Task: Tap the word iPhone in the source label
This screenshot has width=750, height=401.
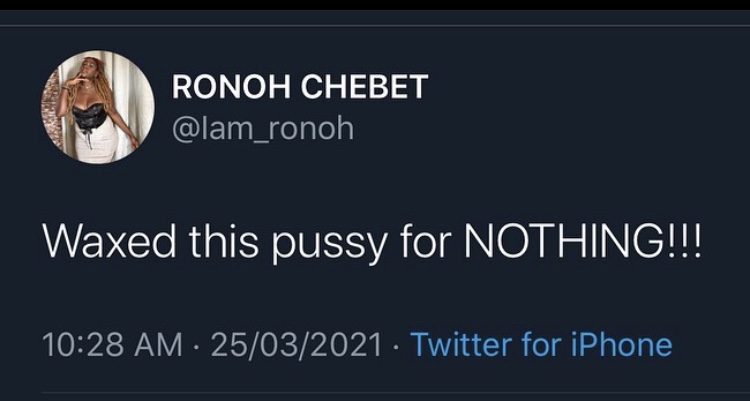Action: (x=621, y=345)
